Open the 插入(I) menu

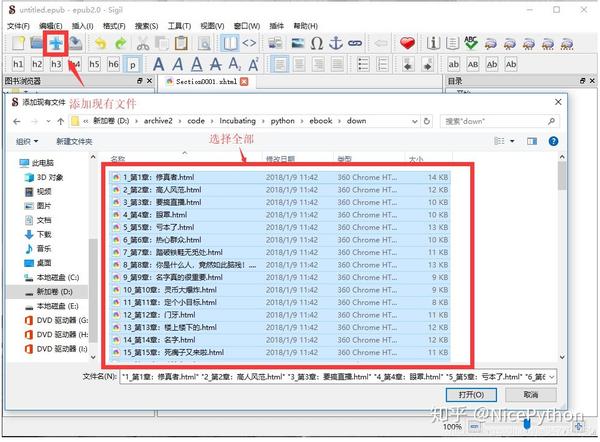pos(82,26)
